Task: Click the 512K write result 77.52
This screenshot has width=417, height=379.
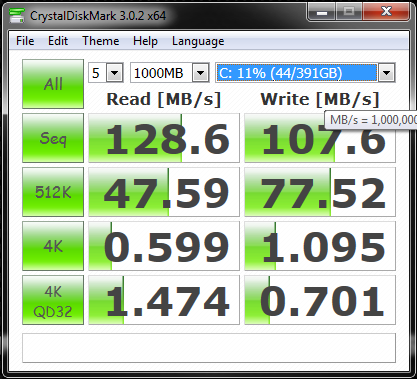Action: click(x=320, y=192)
